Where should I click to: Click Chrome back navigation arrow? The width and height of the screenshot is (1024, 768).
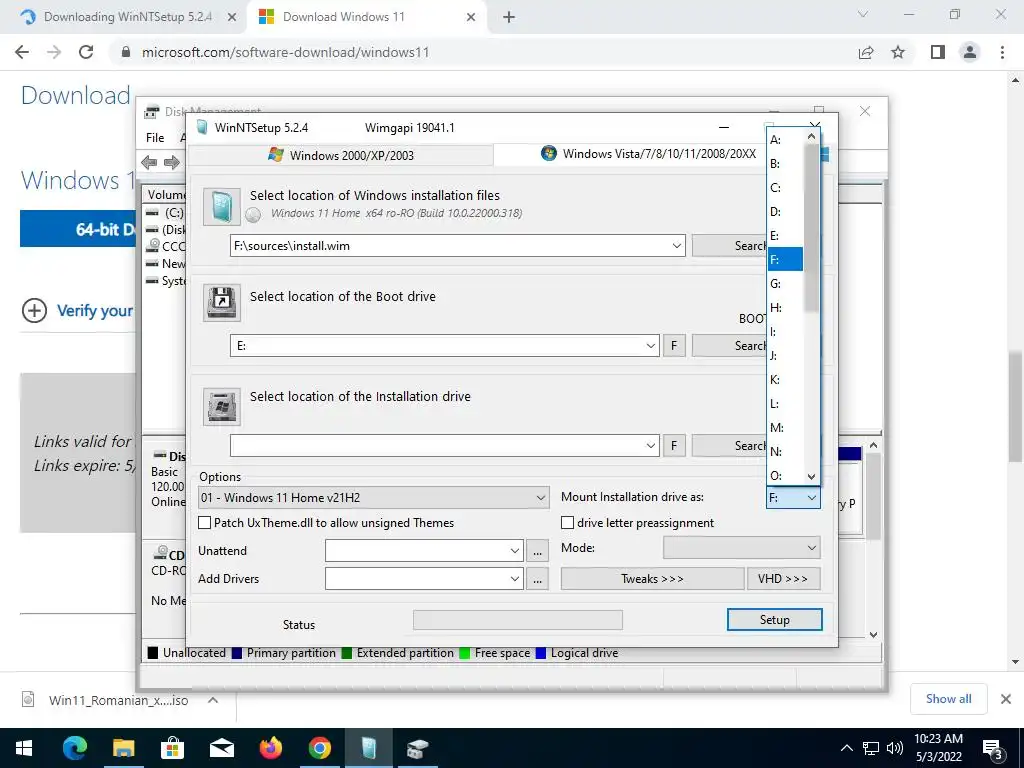click(x=22, y=52)
